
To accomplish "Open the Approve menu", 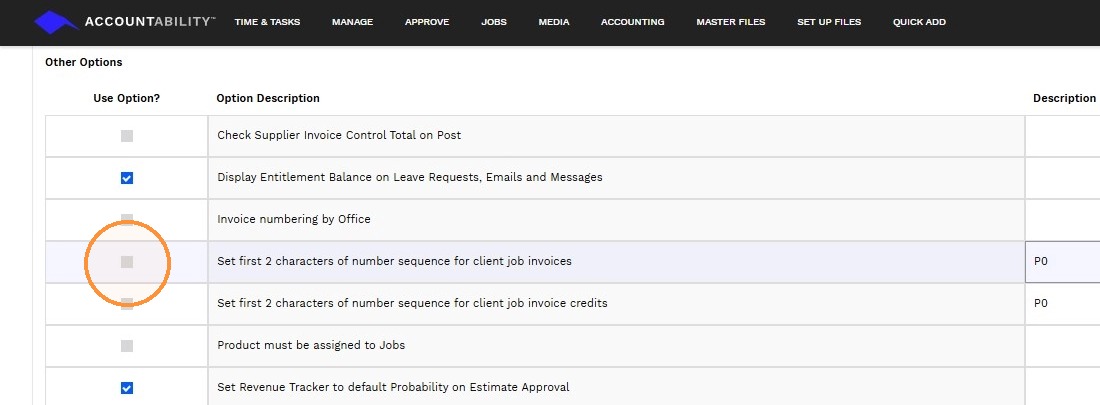I will [x=427, y=22].
